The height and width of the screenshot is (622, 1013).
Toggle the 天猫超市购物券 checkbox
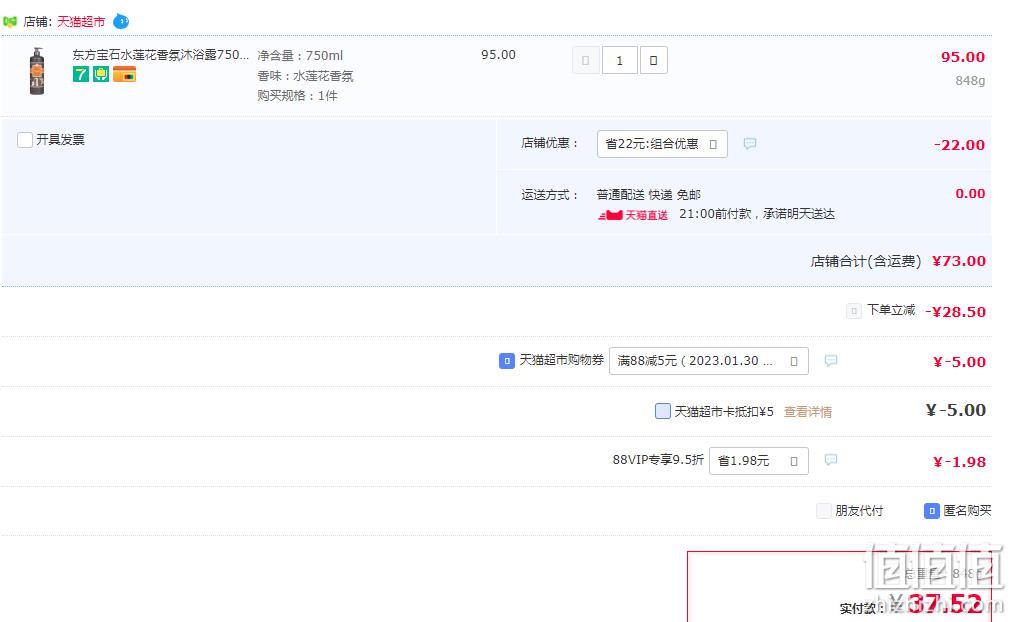click(506, 361)
